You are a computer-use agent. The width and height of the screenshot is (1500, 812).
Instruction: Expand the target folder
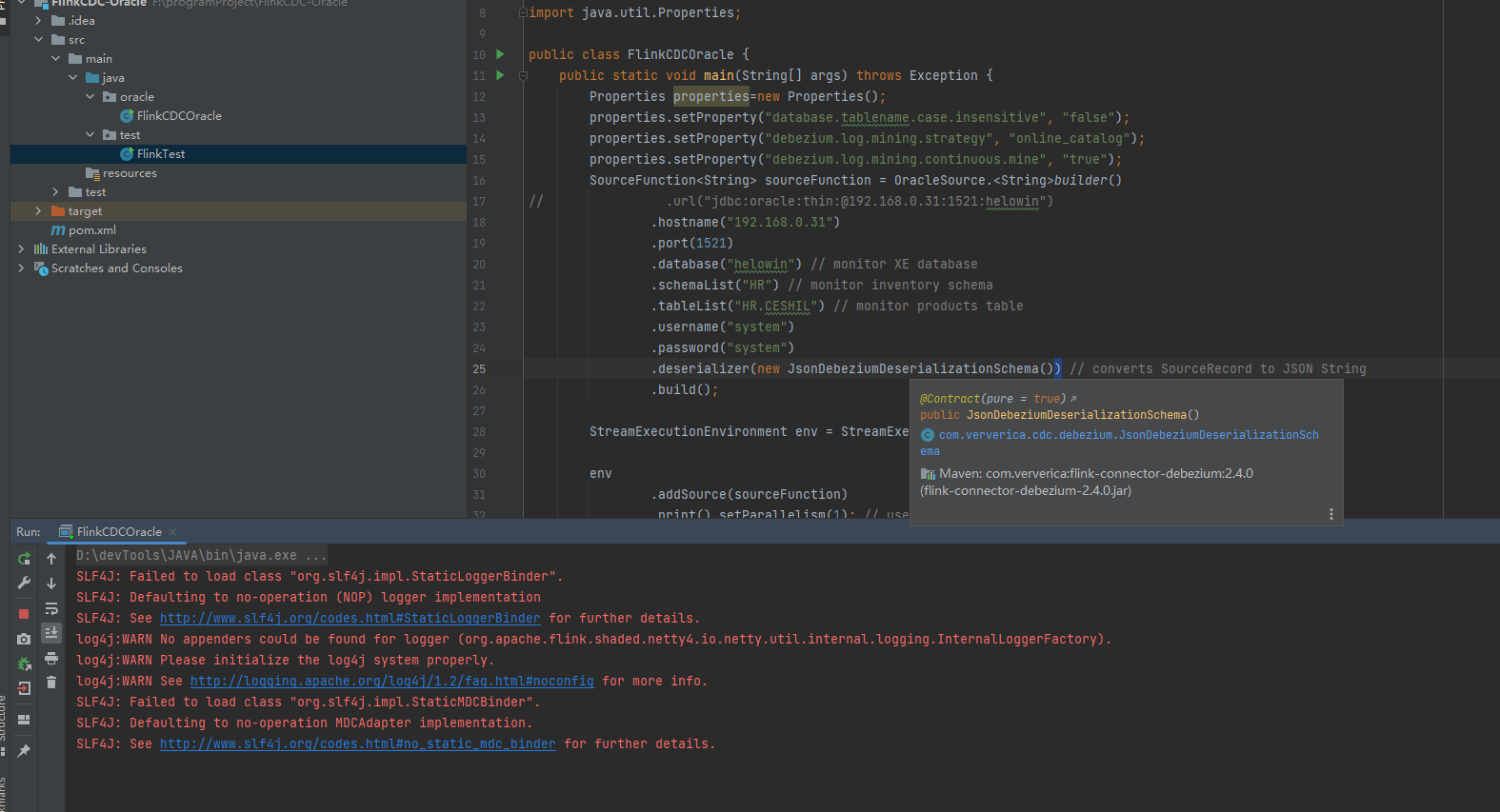tap(38, 210)
